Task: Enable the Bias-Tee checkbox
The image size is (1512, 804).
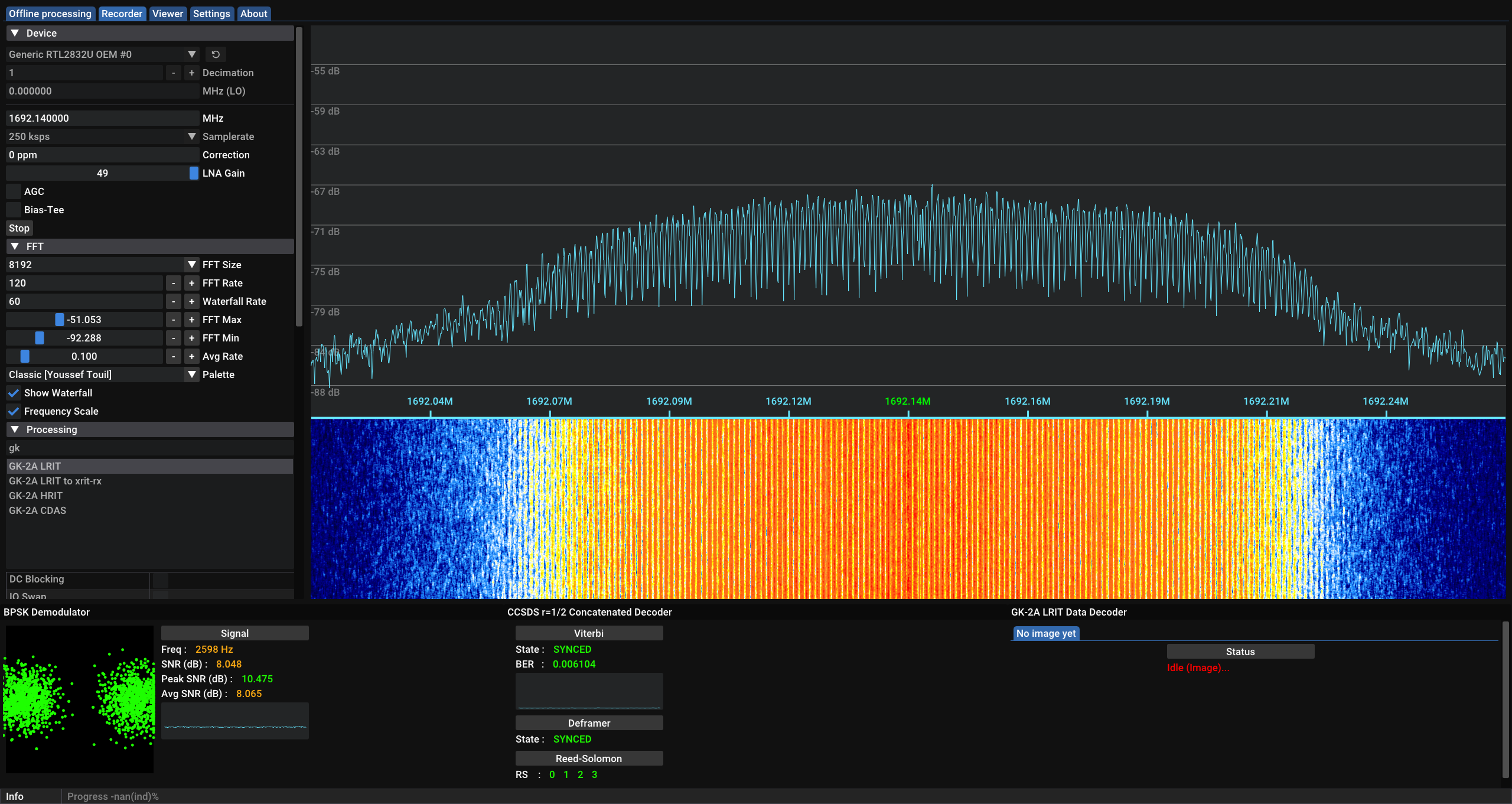Action: click(x=14, y=210)
